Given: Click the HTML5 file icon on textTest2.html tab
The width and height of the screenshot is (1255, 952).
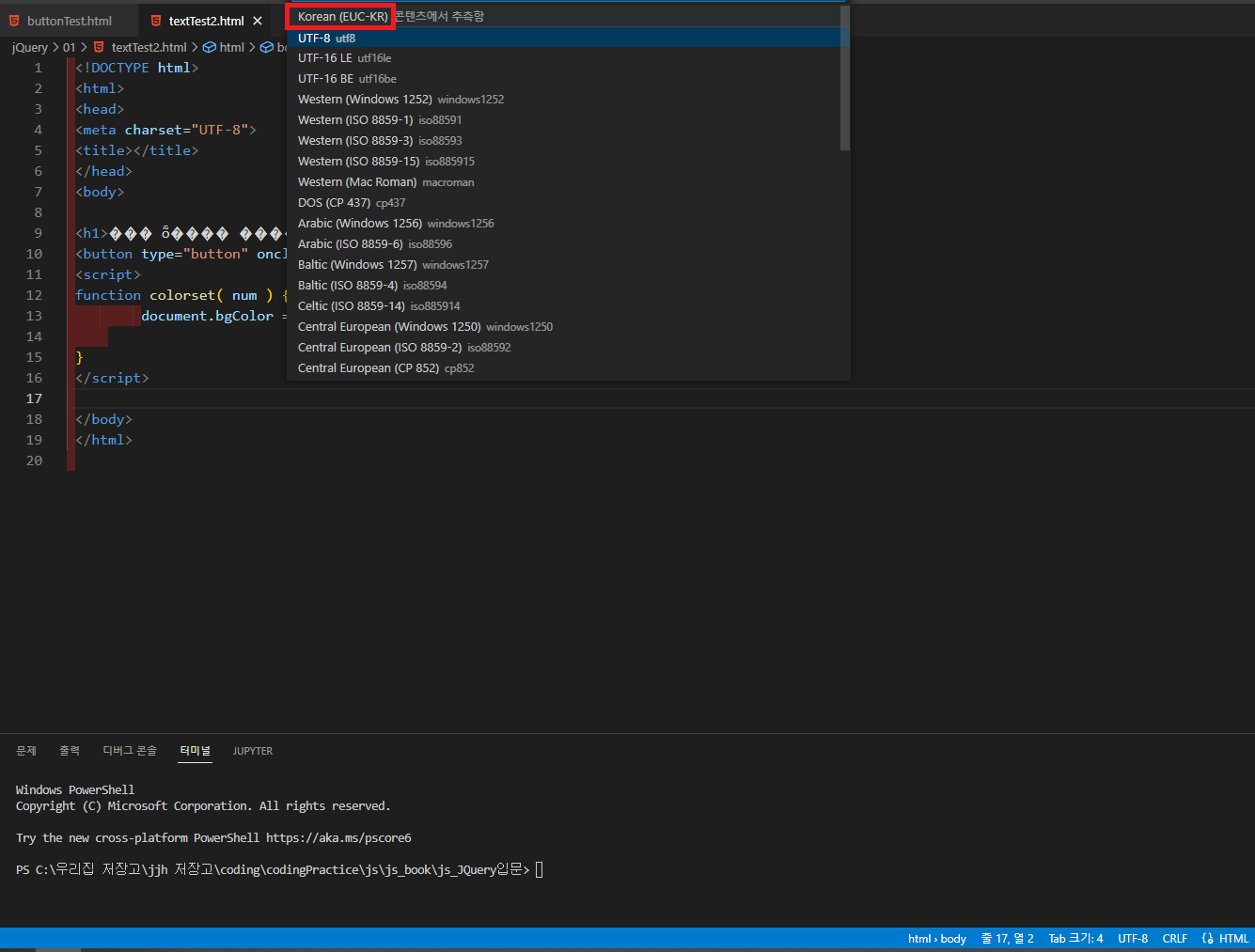Looking at the screenshot, I should 156,20.
